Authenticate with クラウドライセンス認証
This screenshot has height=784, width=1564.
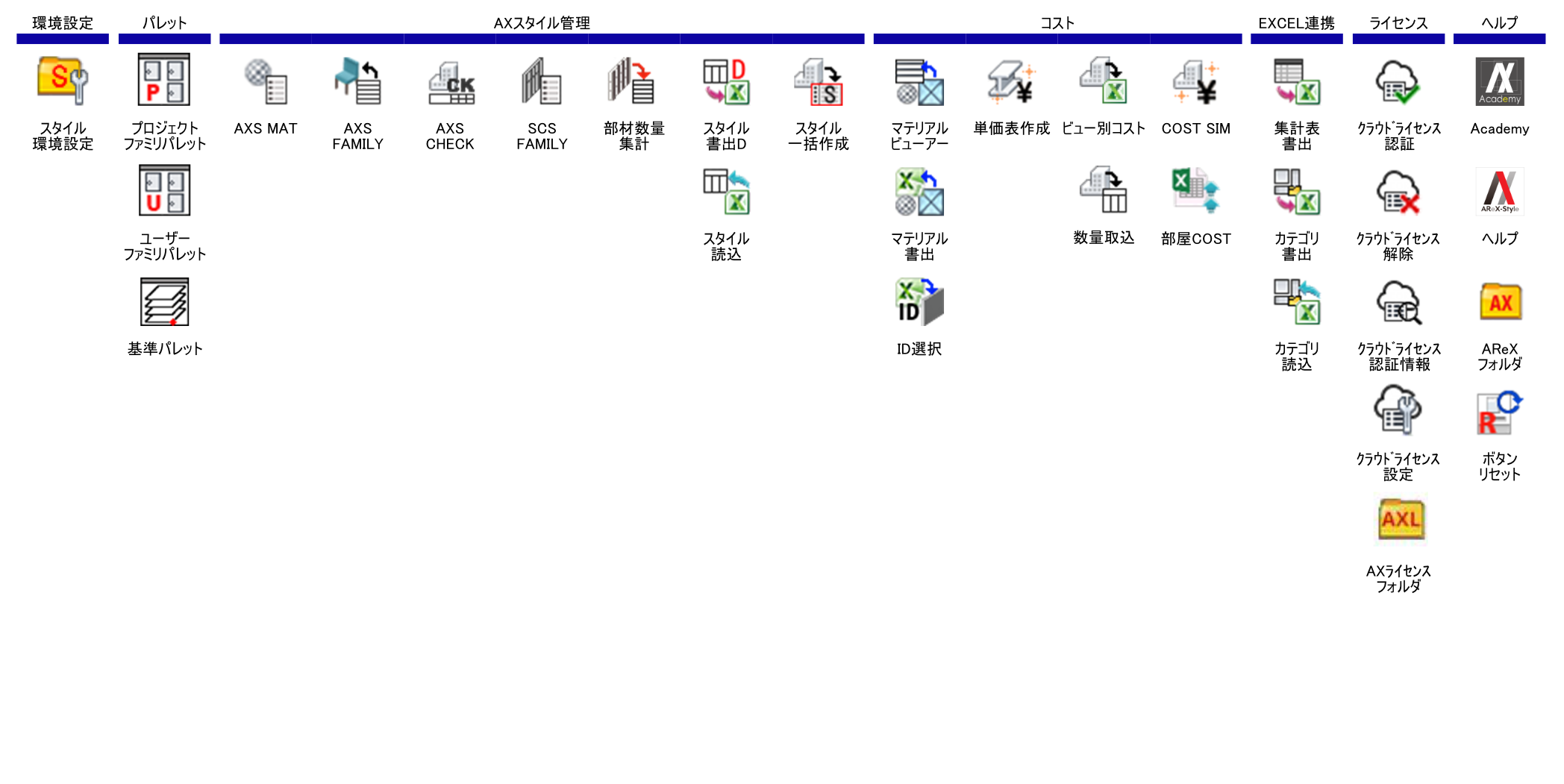click(x=1398, y=81)
